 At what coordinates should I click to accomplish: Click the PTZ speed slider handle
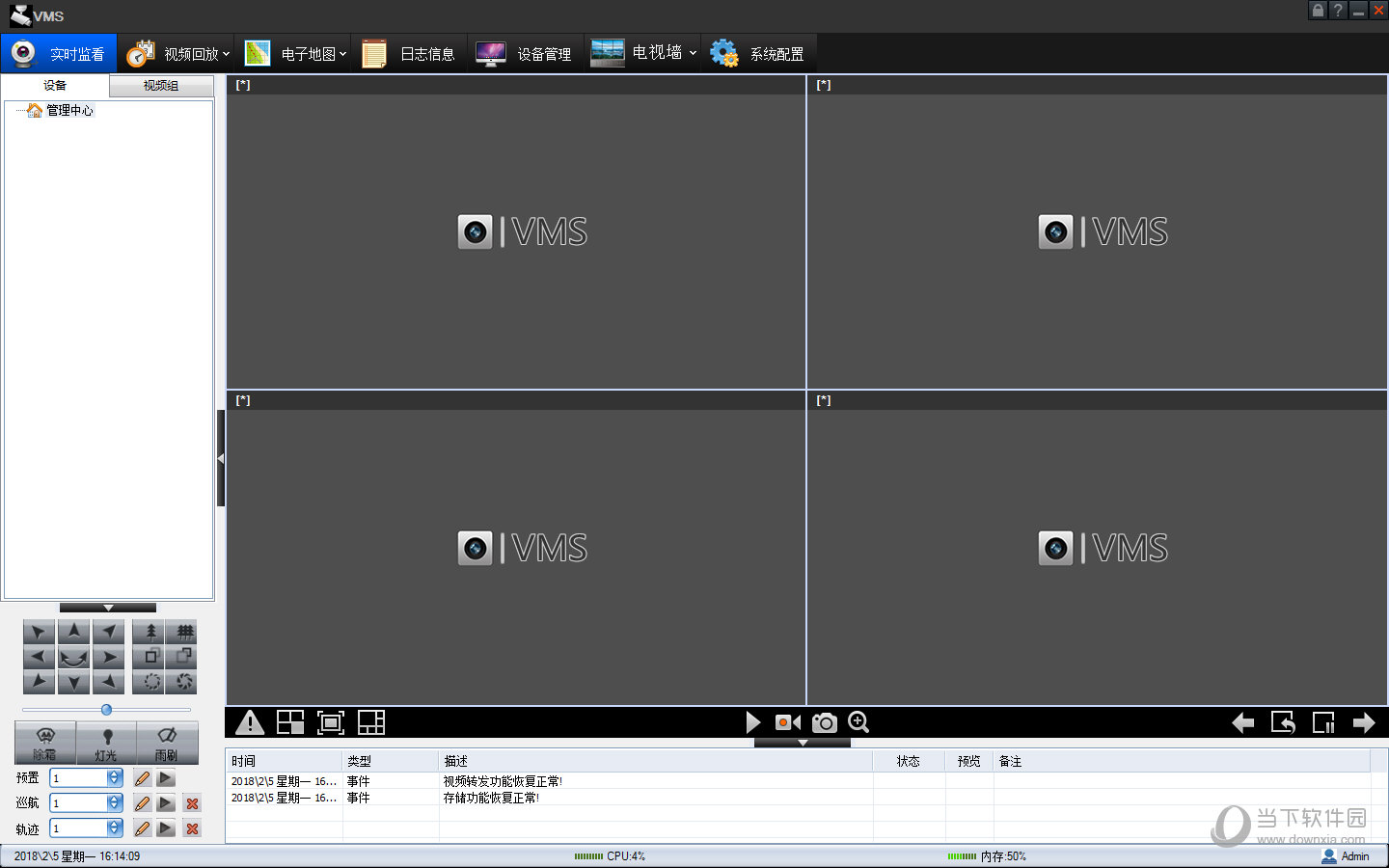106,710
